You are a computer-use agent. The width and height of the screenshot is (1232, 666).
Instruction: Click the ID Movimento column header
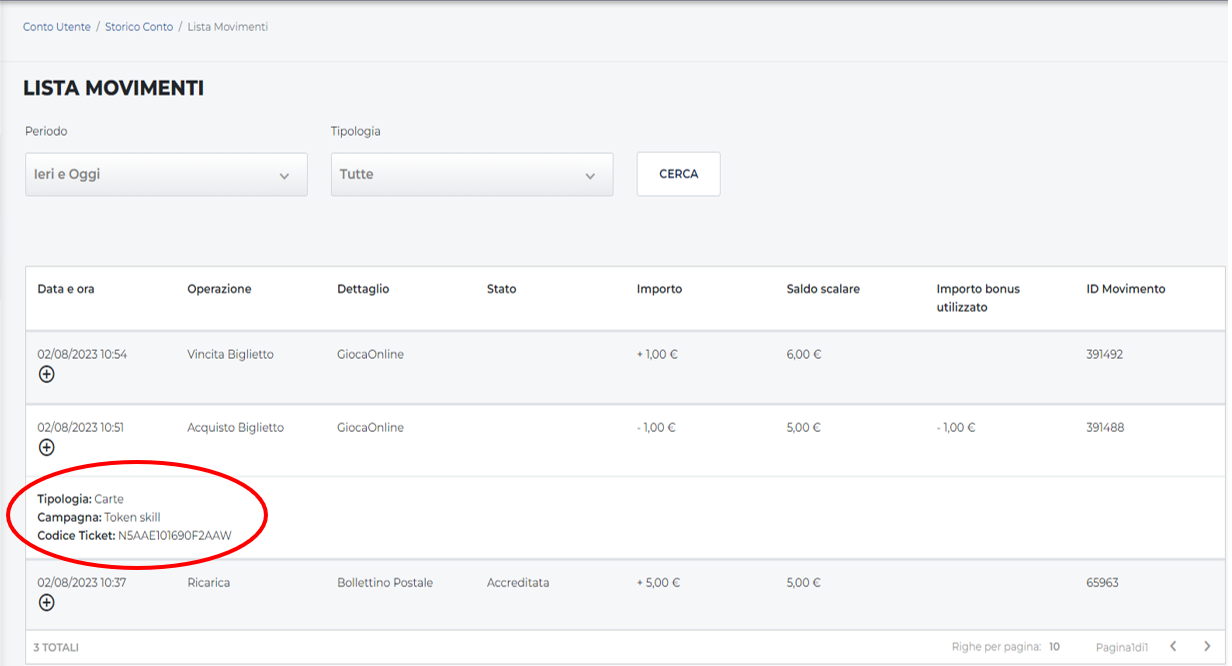1125,289
